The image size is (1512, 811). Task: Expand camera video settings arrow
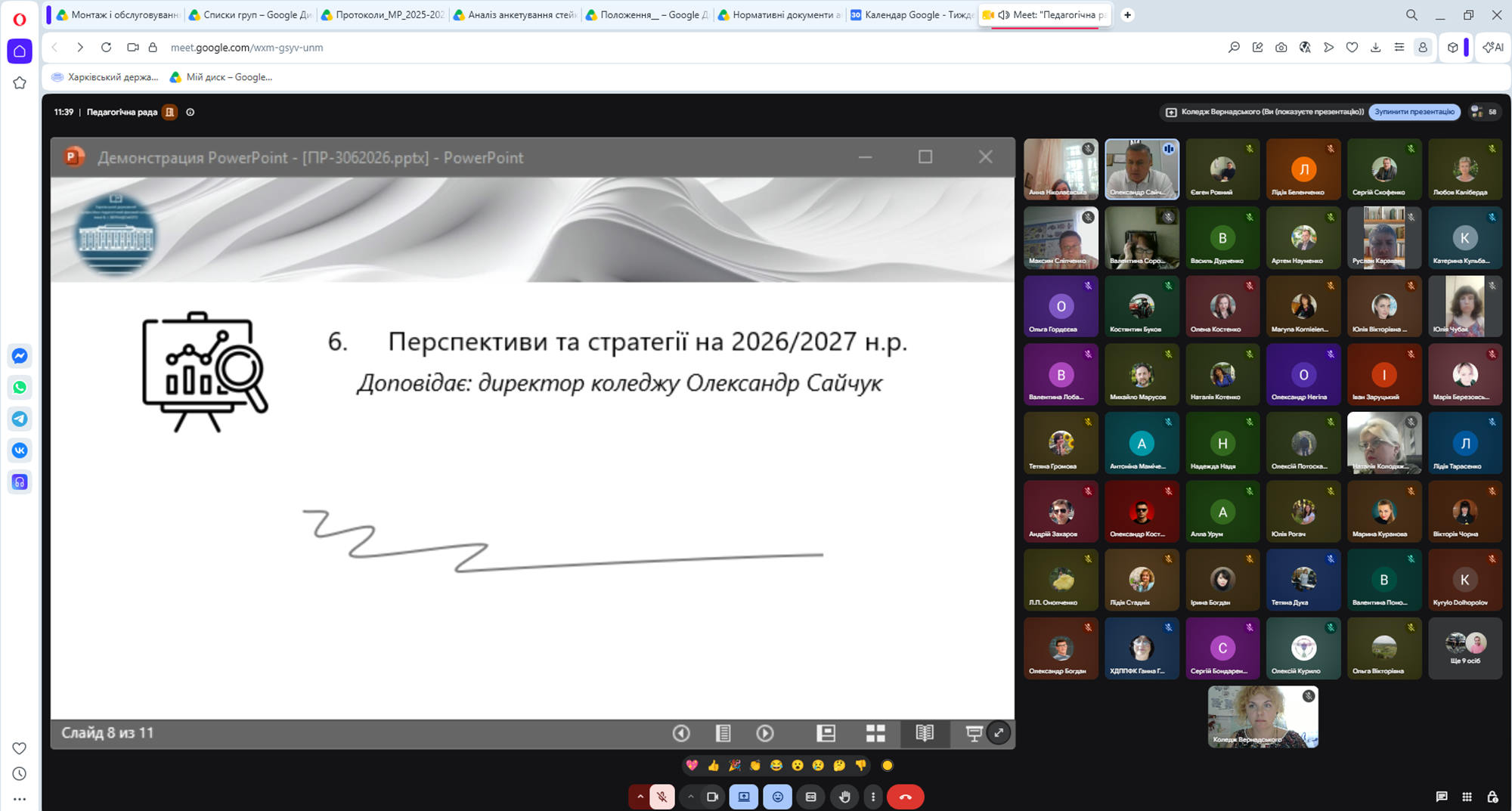coord(690,797)
